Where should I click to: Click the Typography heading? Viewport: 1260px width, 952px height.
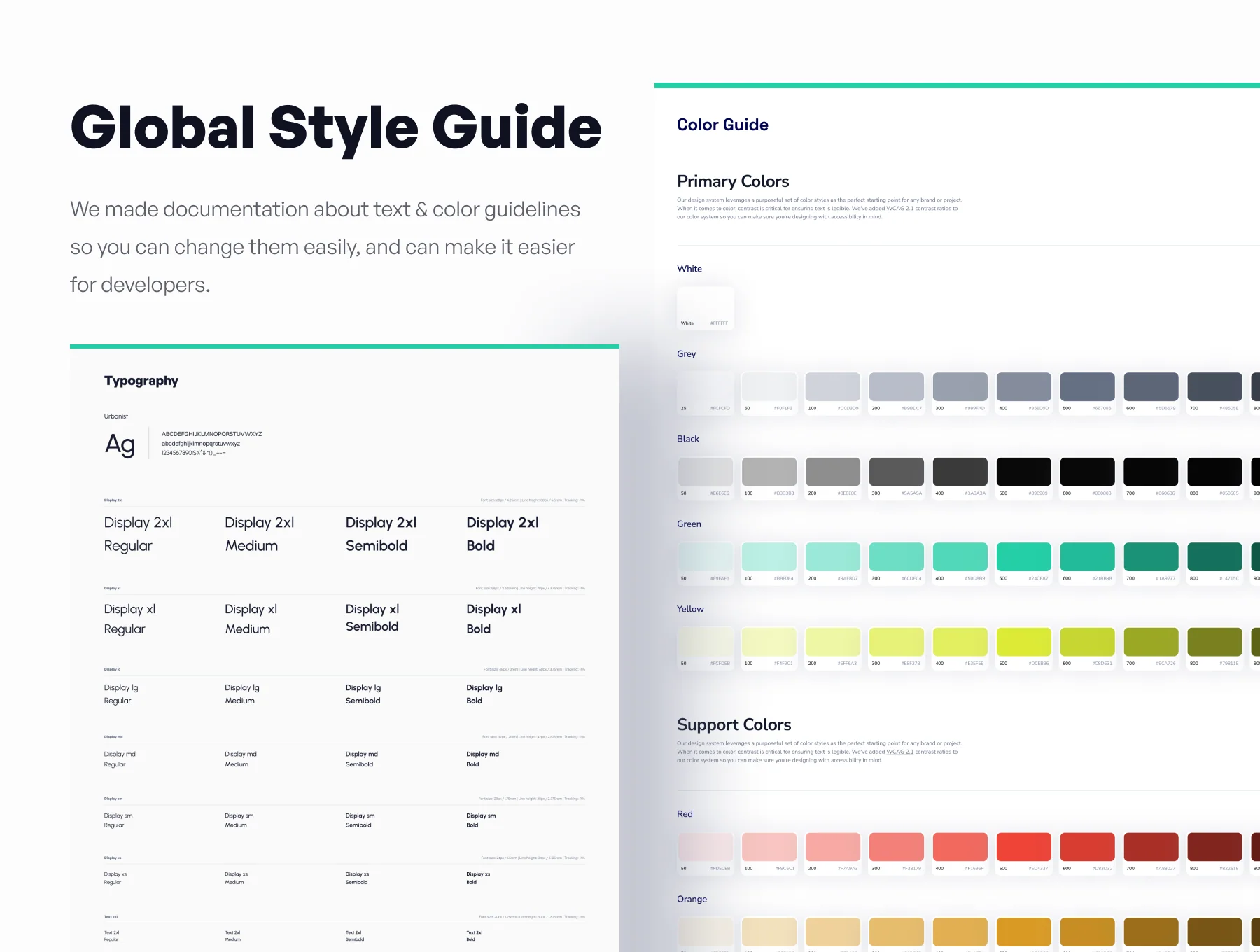pyautogui.click(x=141, y=381)
